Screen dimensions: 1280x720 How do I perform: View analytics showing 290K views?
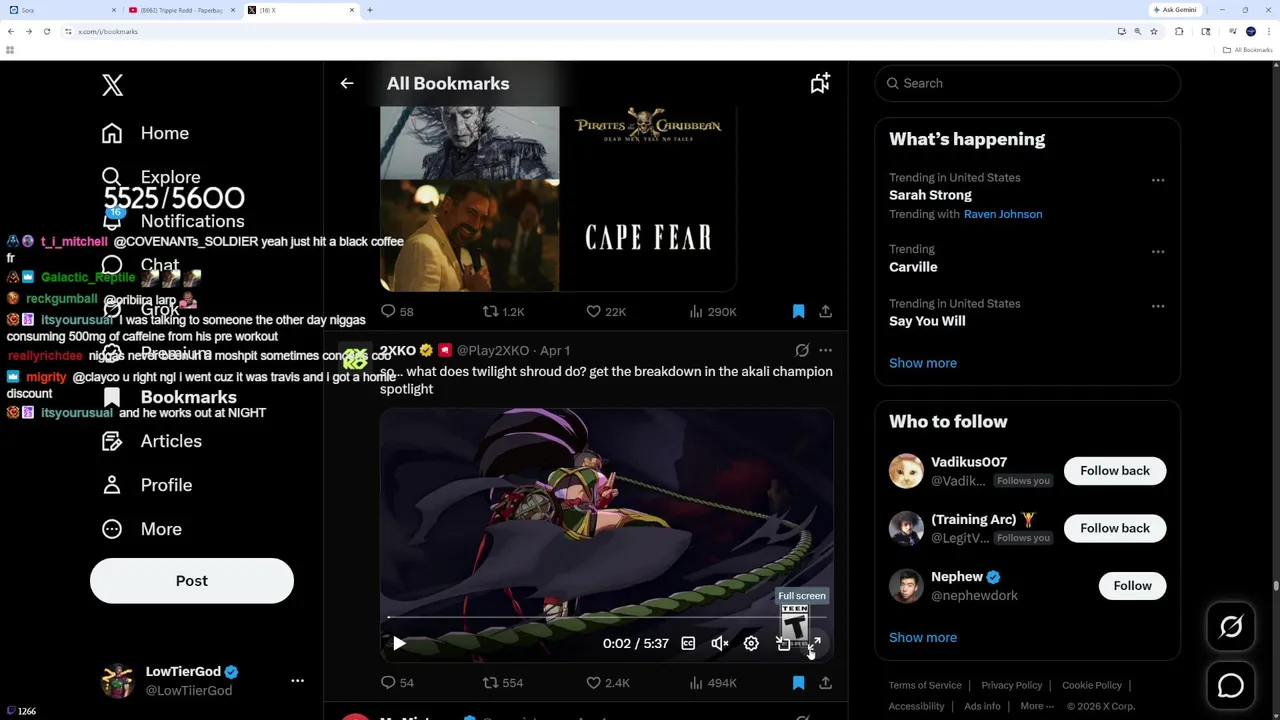(x=712, y=312)
